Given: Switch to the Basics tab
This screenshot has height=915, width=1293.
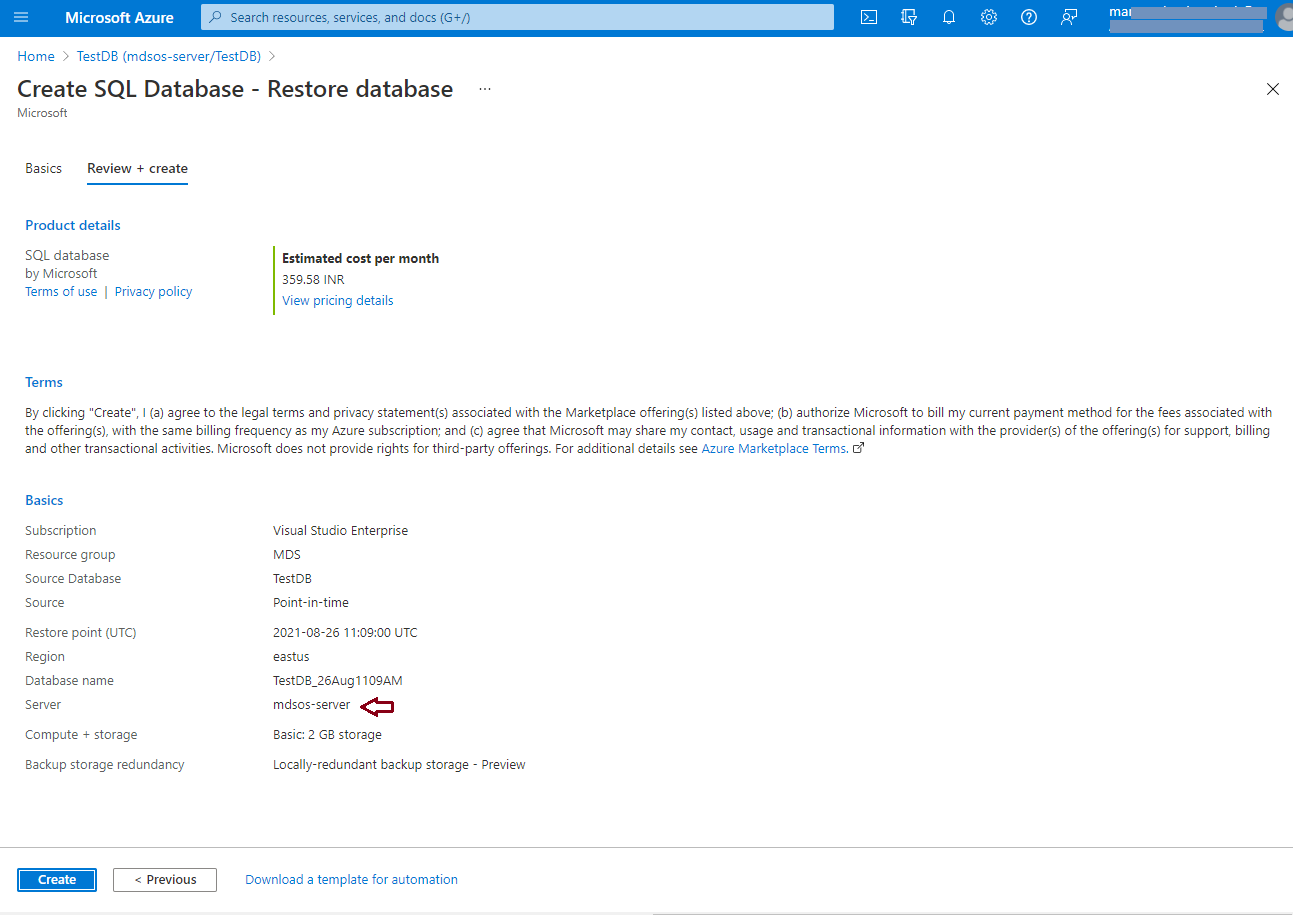Looking at the screenshot, I should point(44,168).
